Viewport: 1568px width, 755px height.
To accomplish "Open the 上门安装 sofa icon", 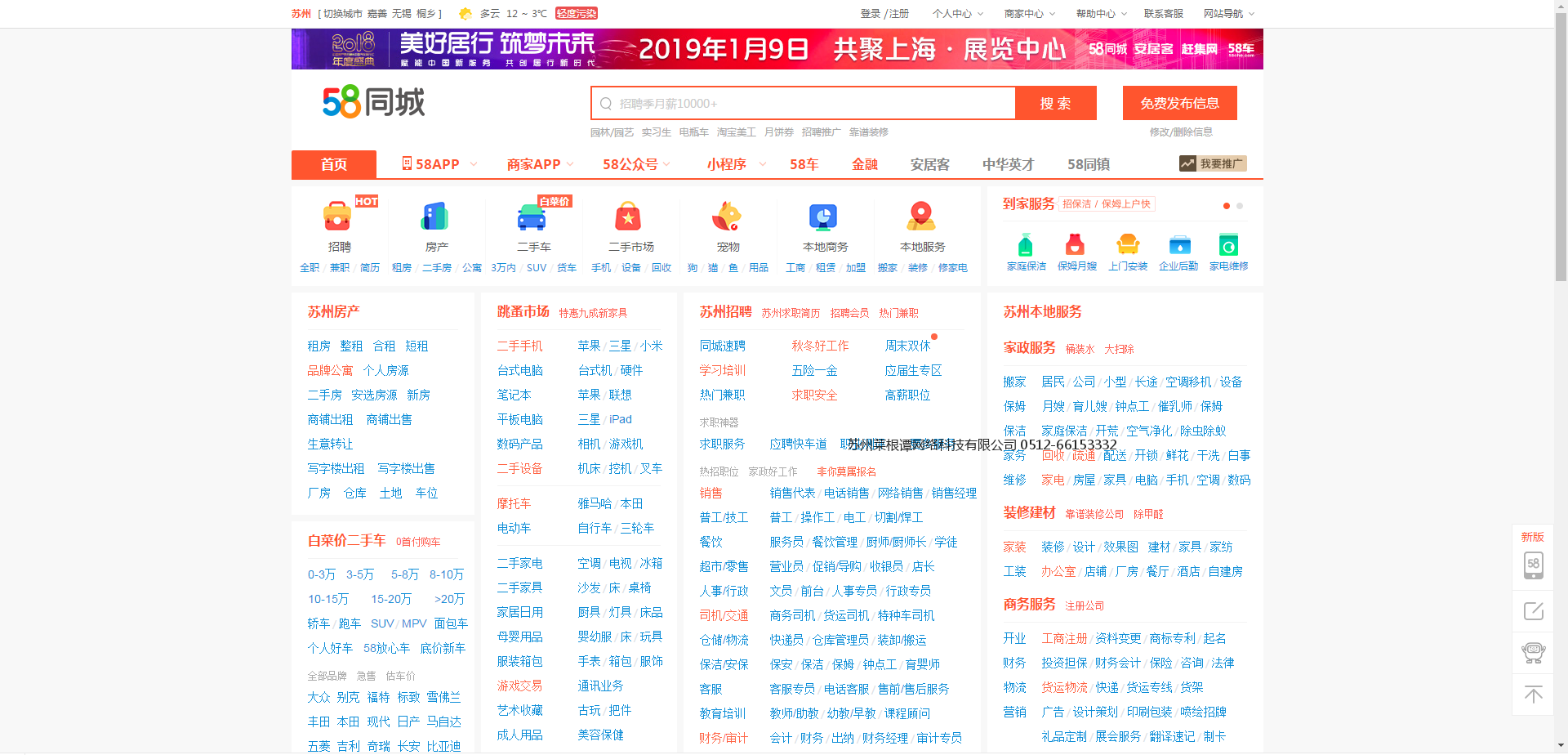I will click(1128, 244).
